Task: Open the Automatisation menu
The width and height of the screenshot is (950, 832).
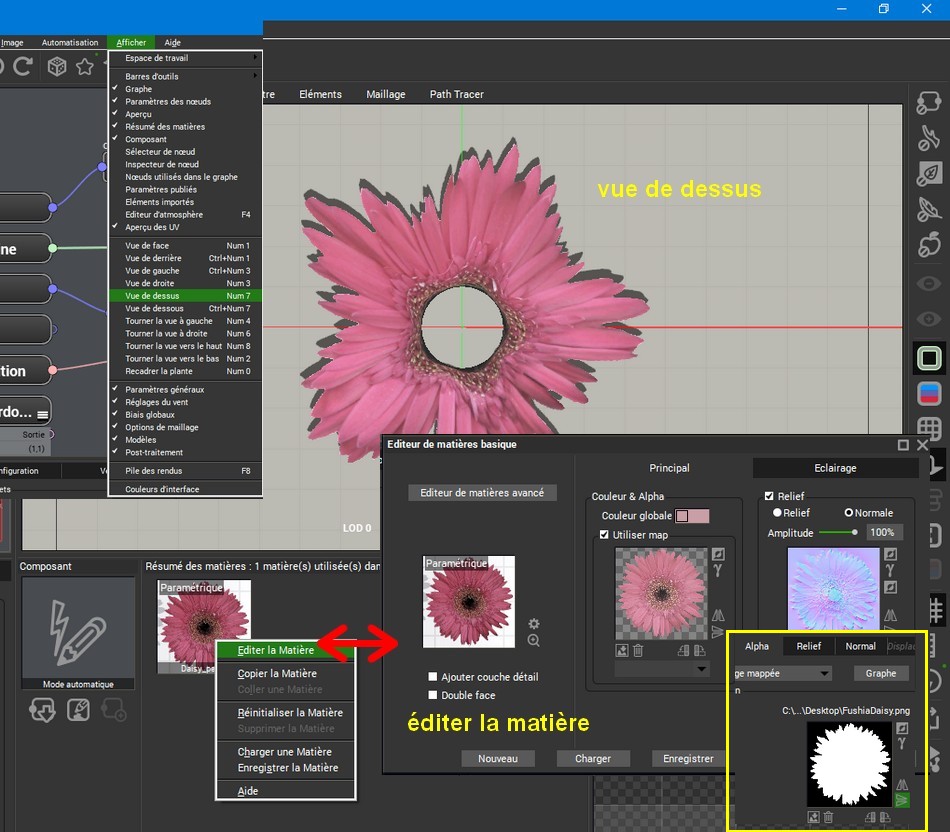Action: (x=70, y=42)
